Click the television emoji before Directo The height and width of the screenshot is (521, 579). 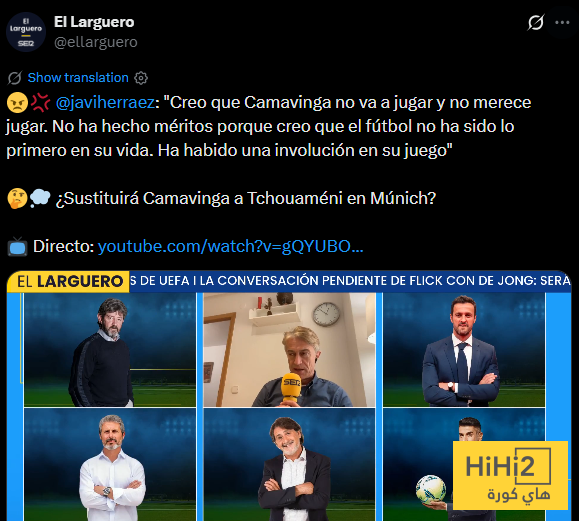click(17, 247)
